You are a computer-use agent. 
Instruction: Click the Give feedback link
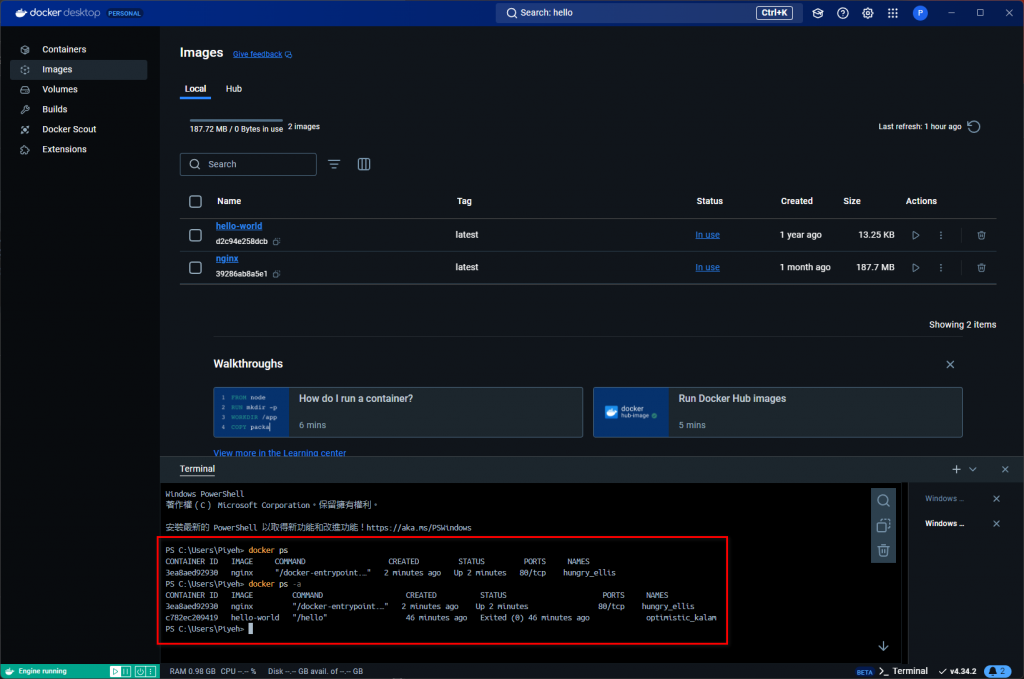262,54
